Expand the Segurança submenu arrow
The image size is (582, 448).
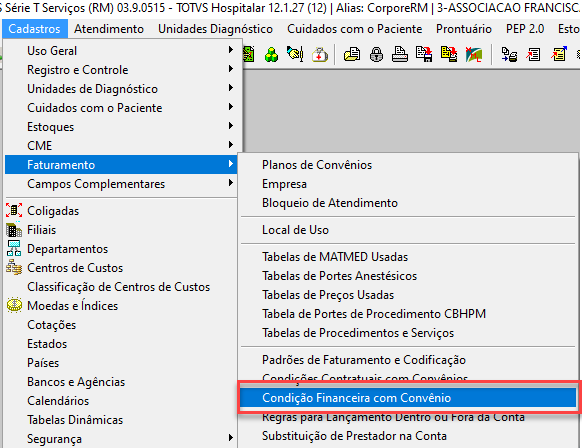point(231,438)
